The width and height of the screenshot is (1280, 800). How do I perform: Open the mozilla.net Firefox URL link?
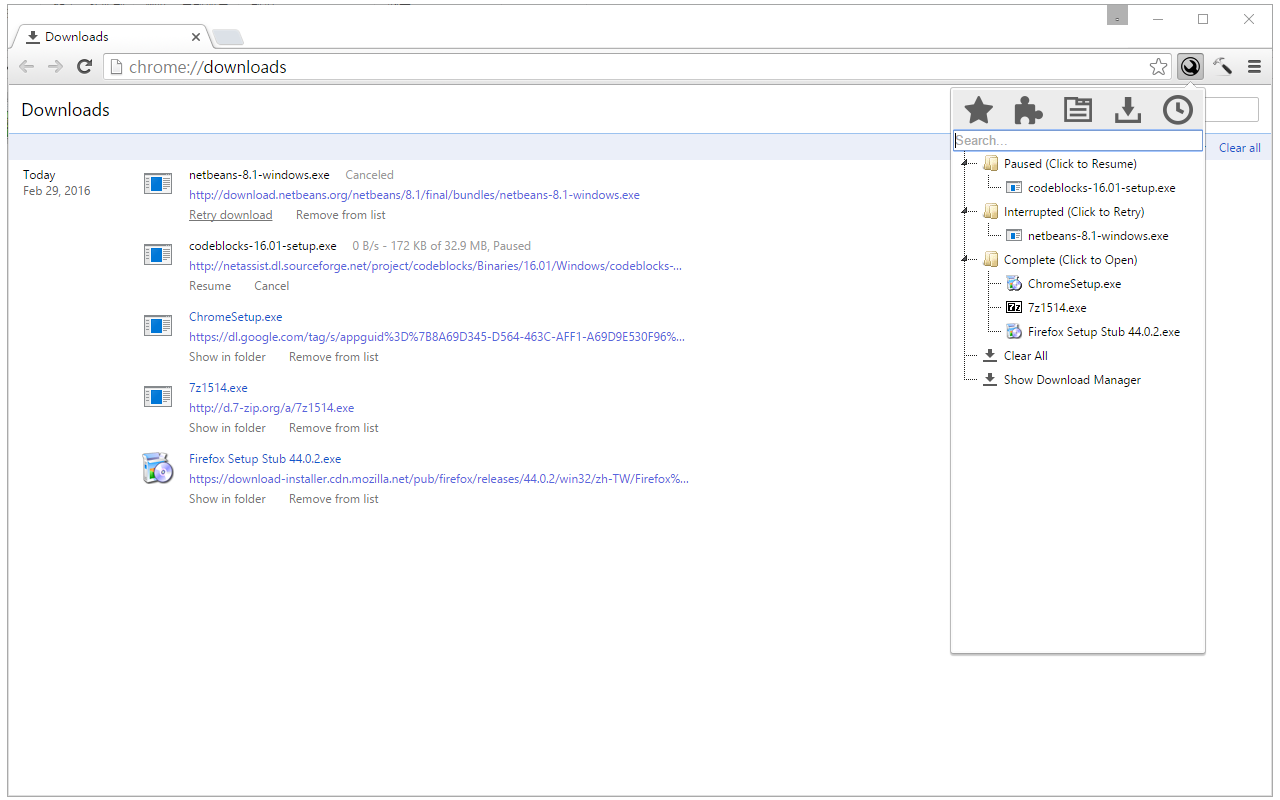point(438,479)
